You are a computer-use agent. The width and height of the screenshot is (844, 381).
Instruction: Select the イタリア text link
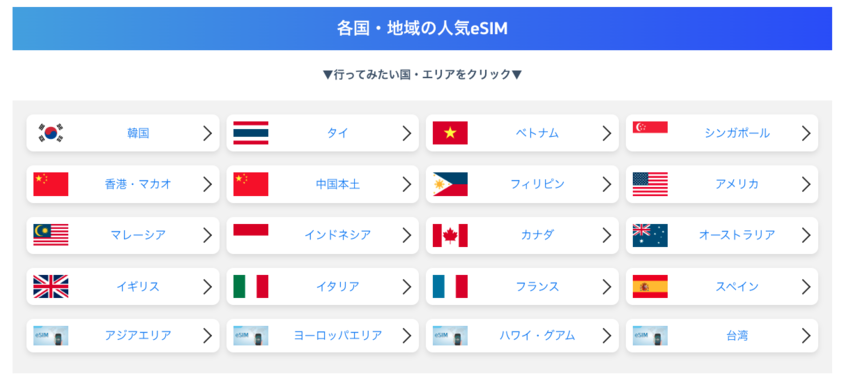pos(337,287)
